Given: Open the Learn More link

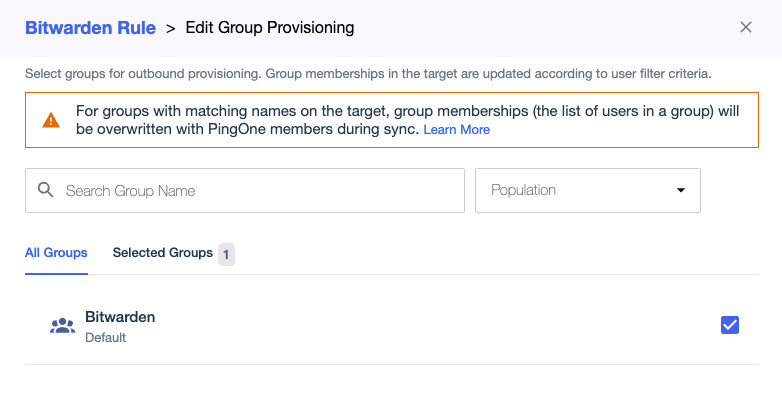Looking at the screenshot, I should 456,130.
